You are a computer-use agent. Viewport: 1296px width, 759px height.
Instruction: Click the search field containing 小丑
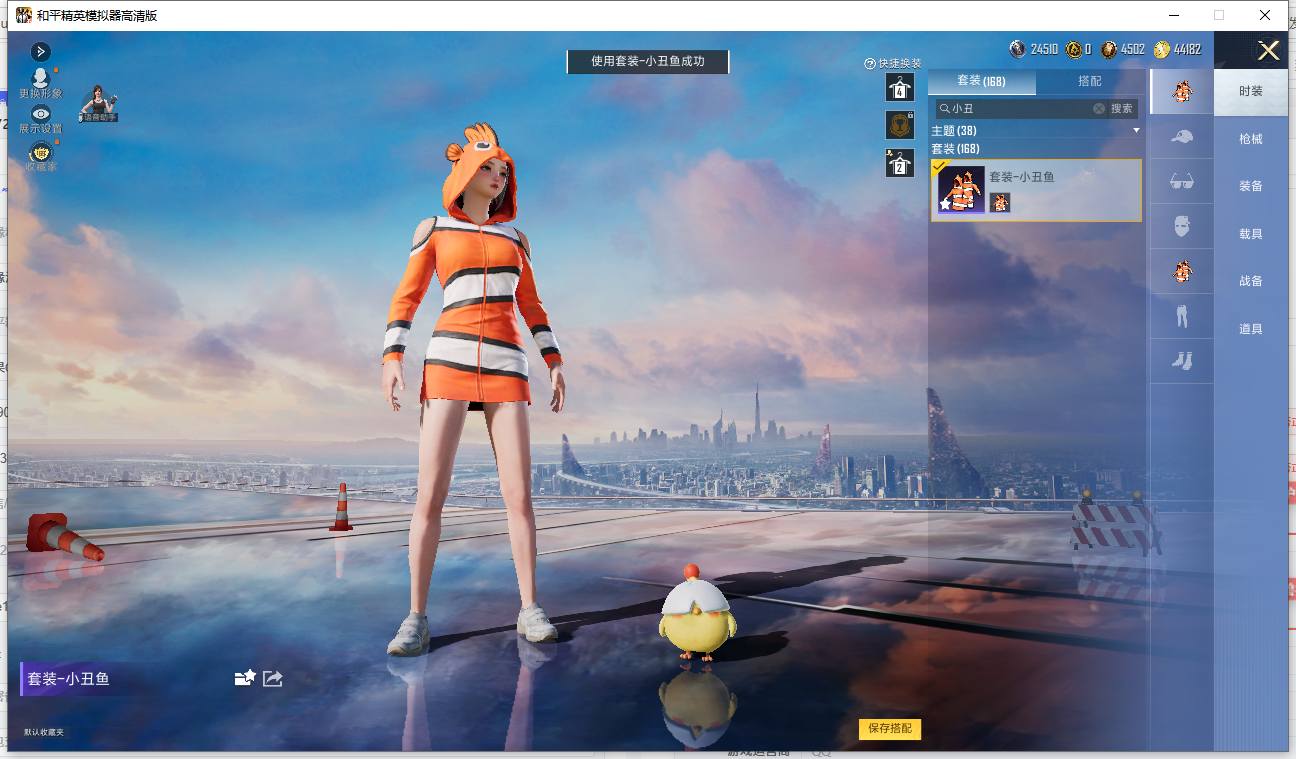click(1020, 108)
